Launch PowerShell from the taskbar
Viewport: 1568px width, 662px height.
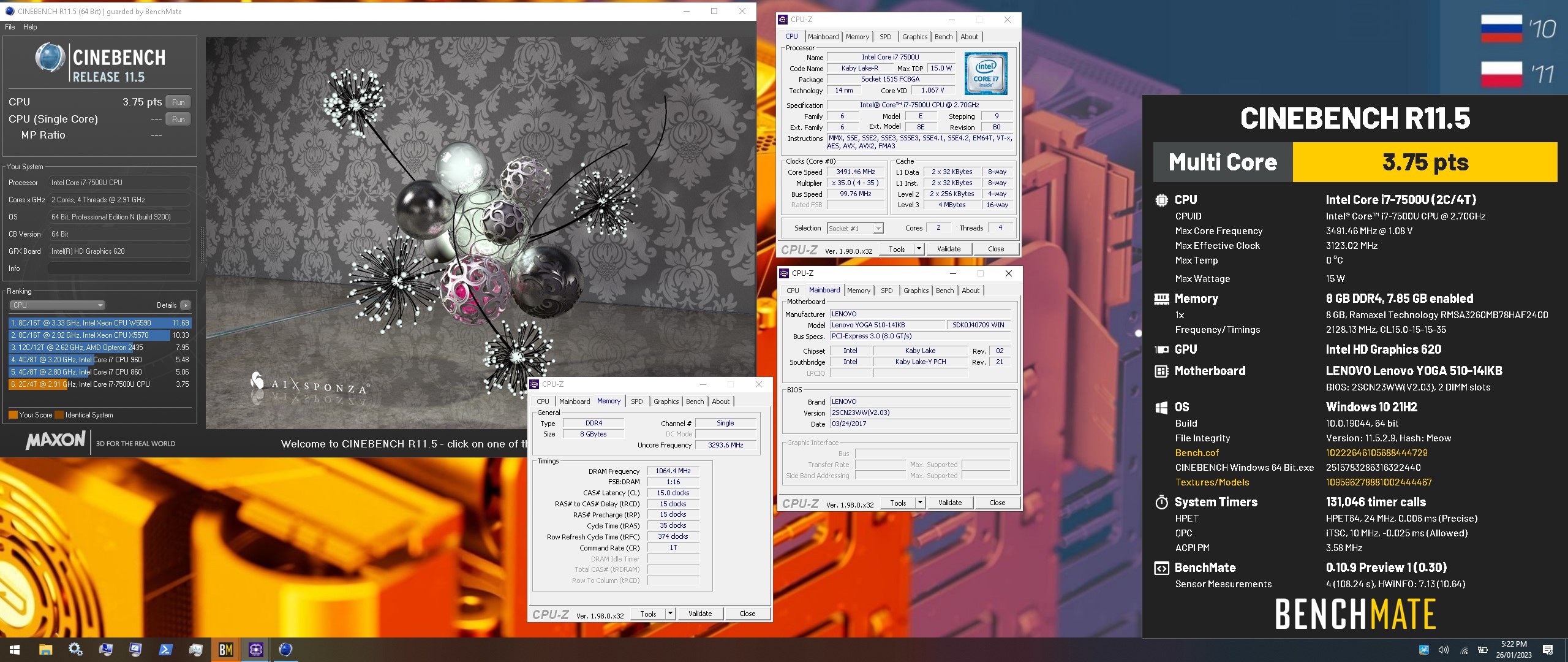point(165,650)
